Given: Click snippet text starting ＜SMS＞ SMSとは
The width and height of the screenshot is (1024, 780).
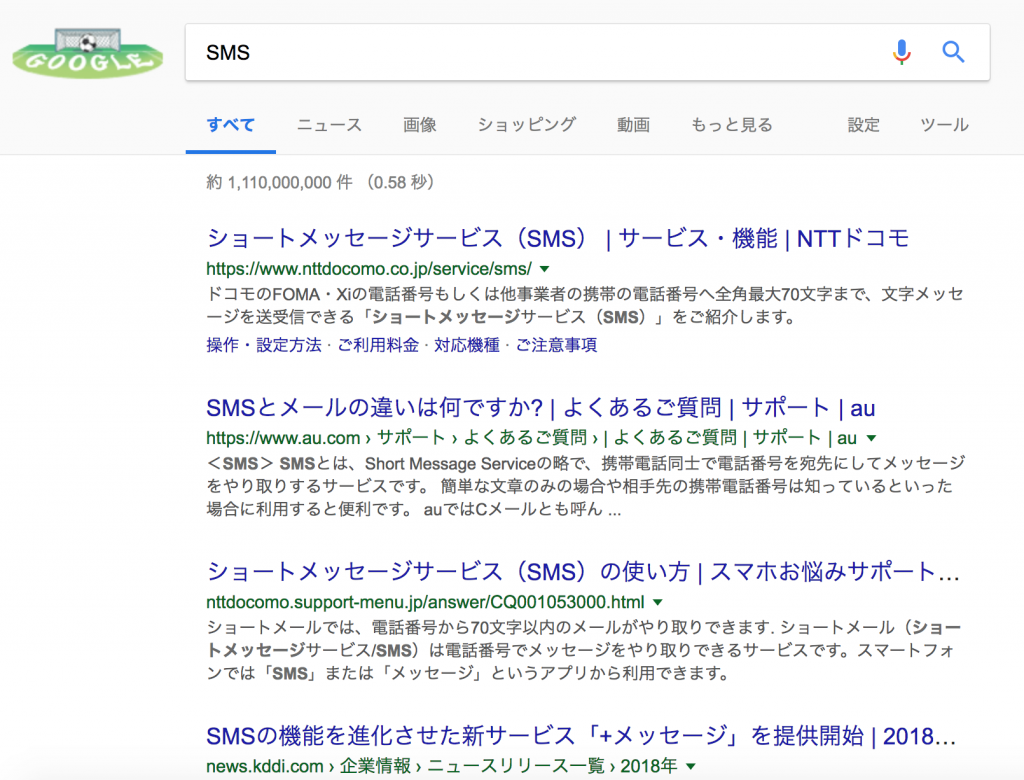Looking at the screenshot, I should click(586, 486).
